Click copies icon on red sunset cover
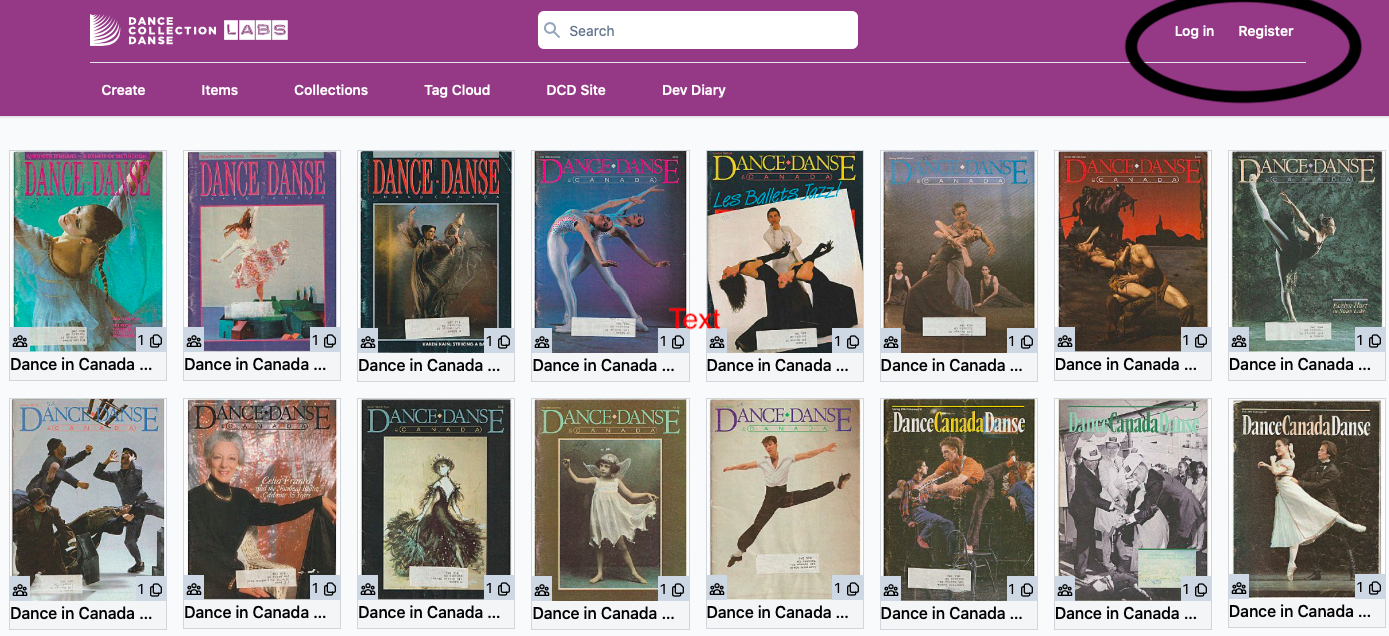This screenshot has width=1389, height=636. pos(1199,341)
